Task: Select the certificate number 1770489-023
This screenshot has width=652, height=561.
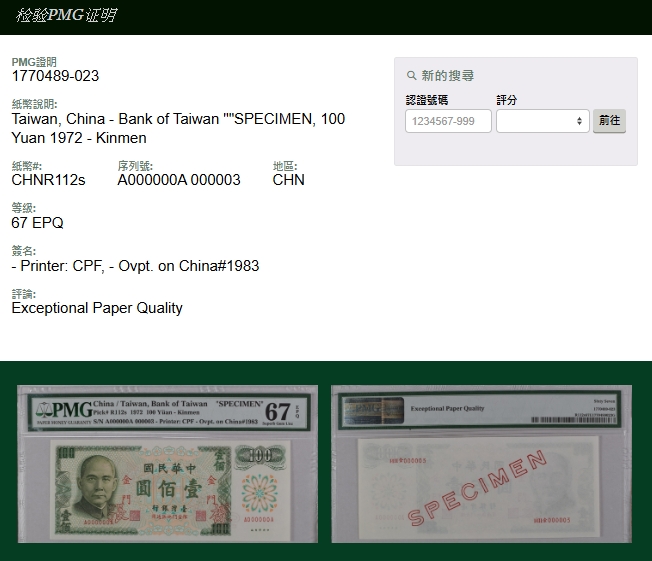Action: pyautogui.click(x=55, y=76)
